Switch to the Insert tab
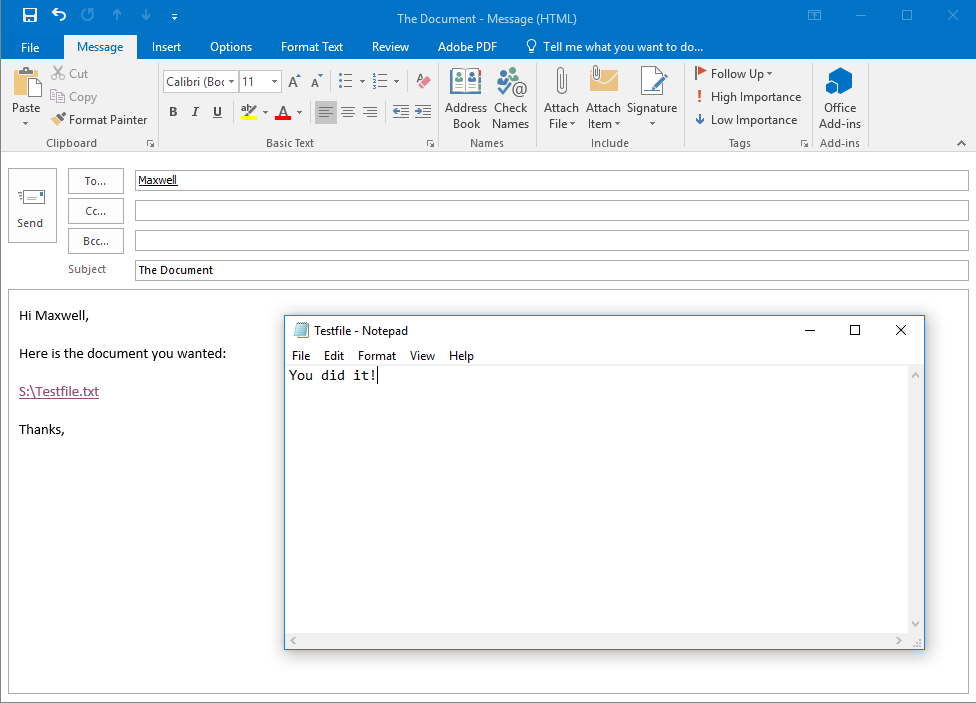The width and height of the screenshot is (976, 703). [166, 47]
